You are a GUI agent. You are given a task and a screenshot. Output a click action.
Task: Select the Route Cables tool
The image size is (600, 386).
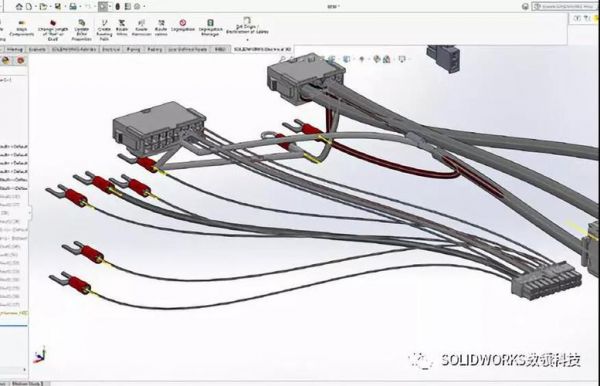click(x=161, y=28)
